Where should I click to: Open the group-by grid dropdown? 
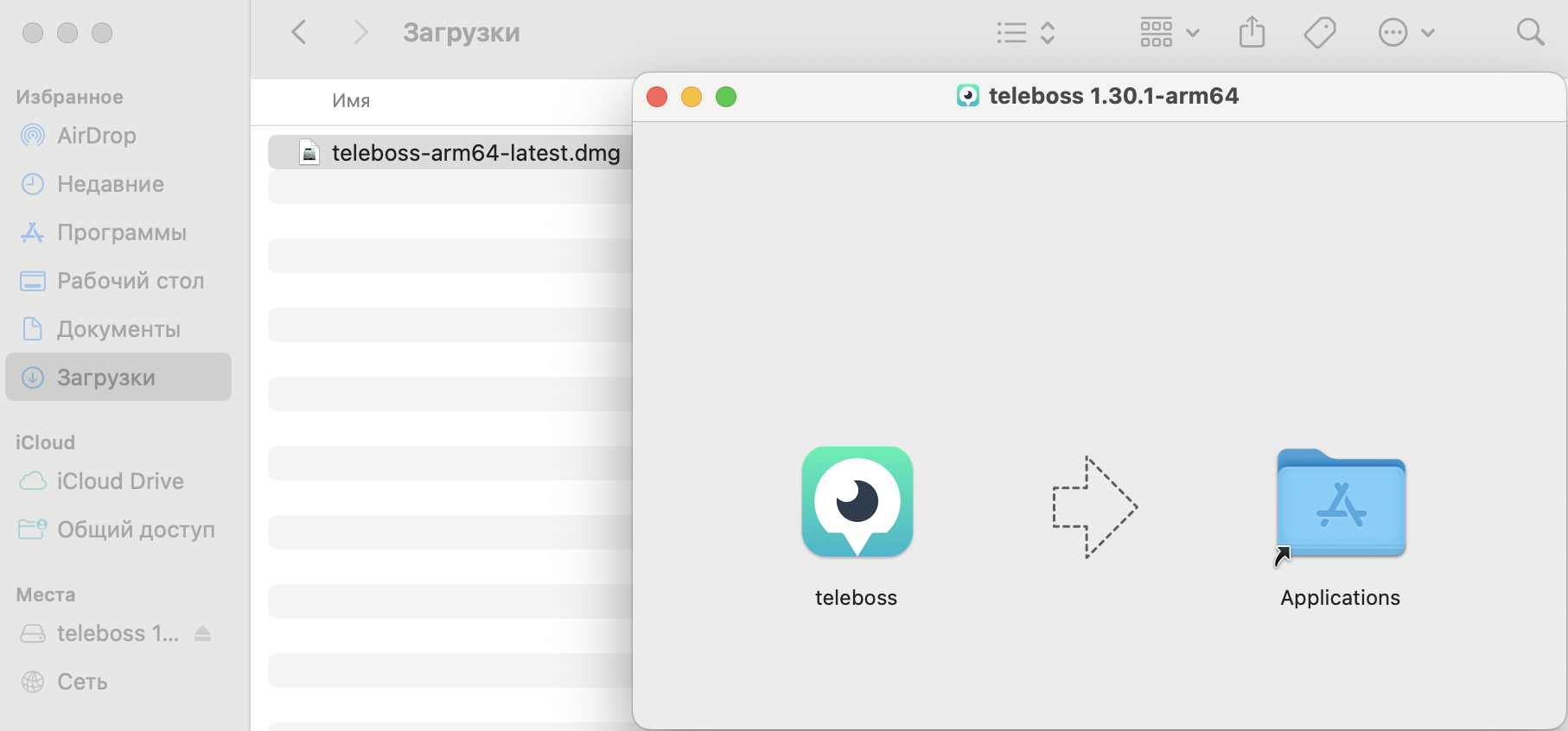tap(1170, 33)
